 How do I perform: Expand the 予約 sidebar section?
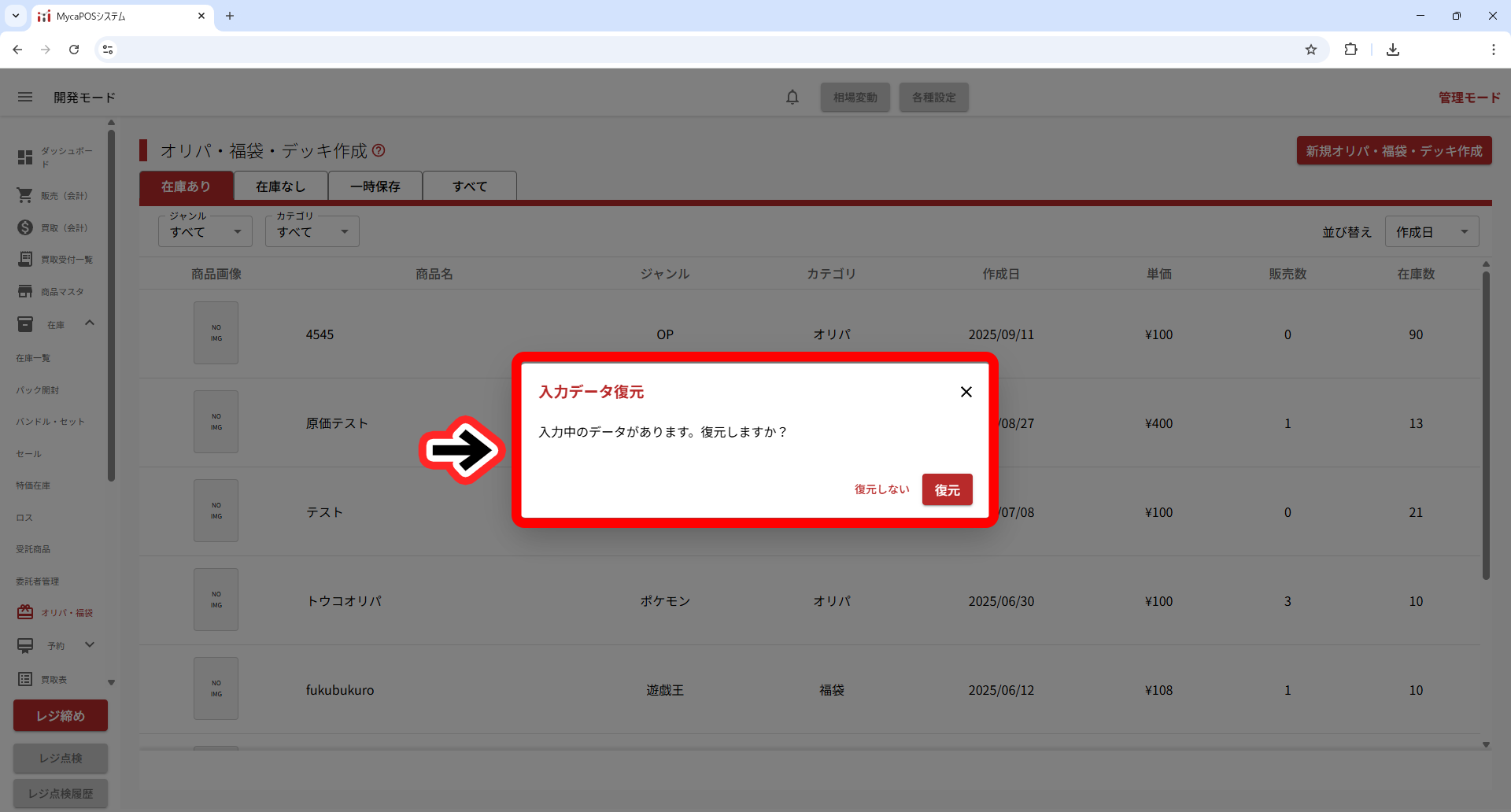[90, 645]
